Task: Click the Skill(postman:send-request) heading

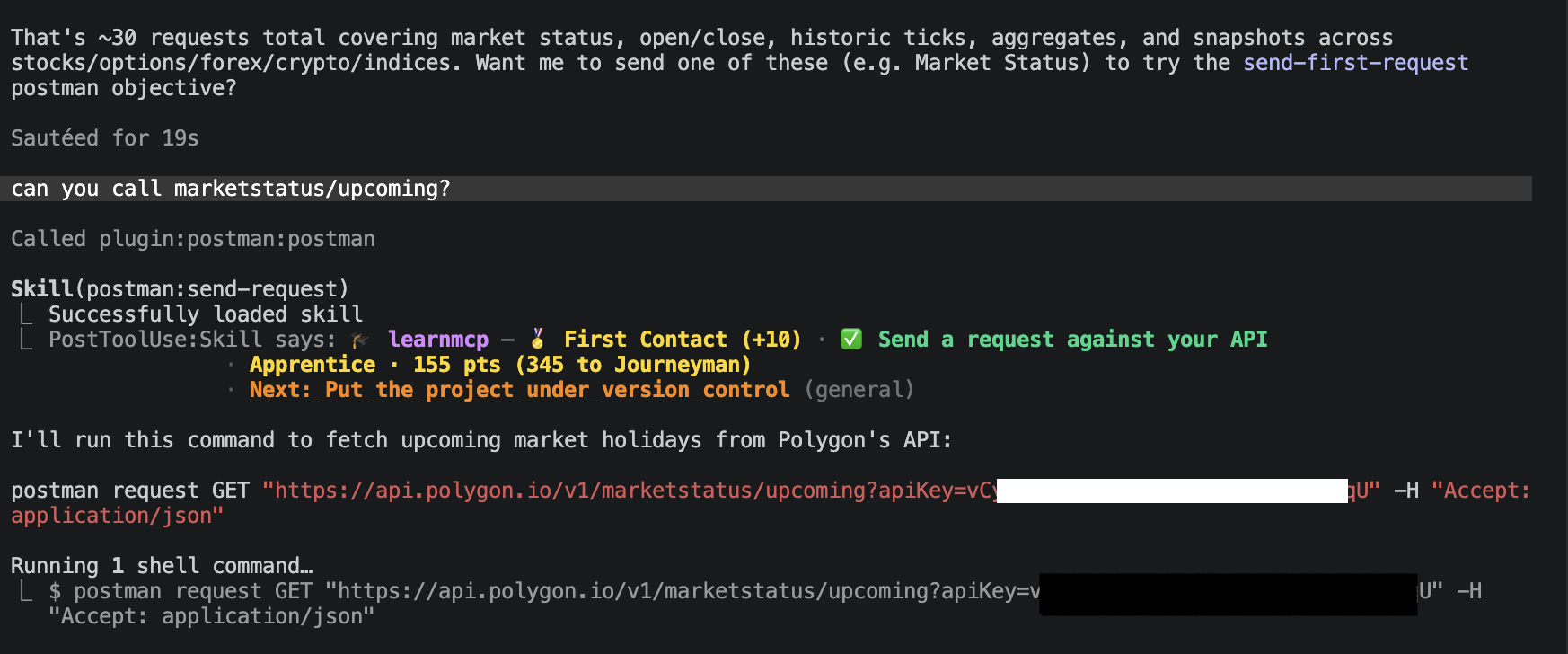Action: 180,289
